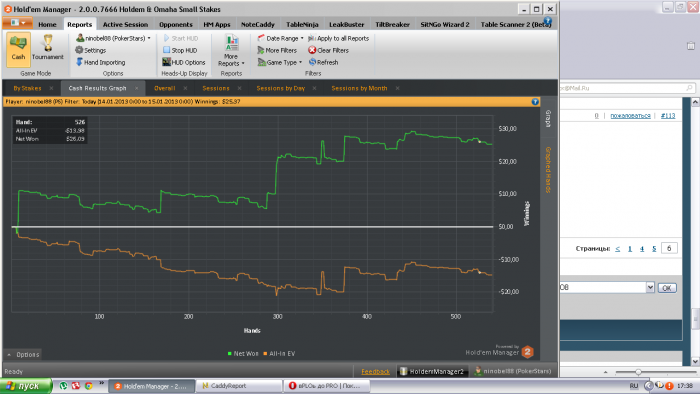
Task: Launch Chrome from quick launch
Action: (88, 386)
